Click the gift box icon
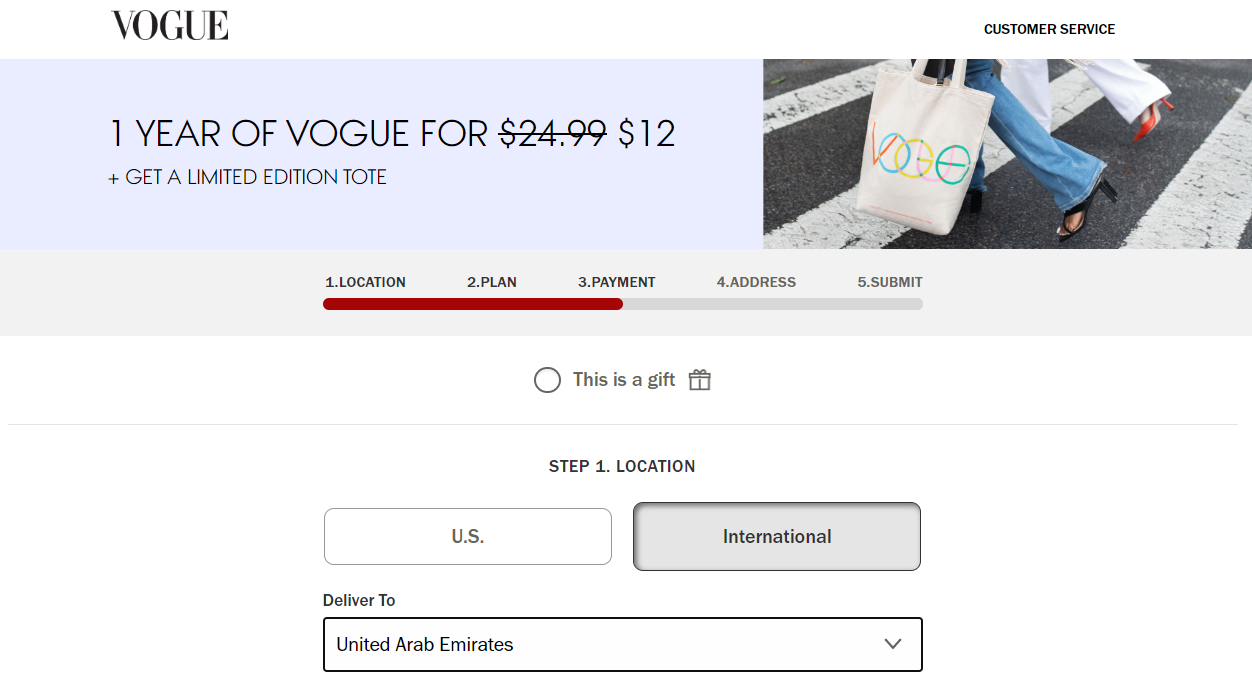Viewport: 1252px width, 692px height. point(700,380)
